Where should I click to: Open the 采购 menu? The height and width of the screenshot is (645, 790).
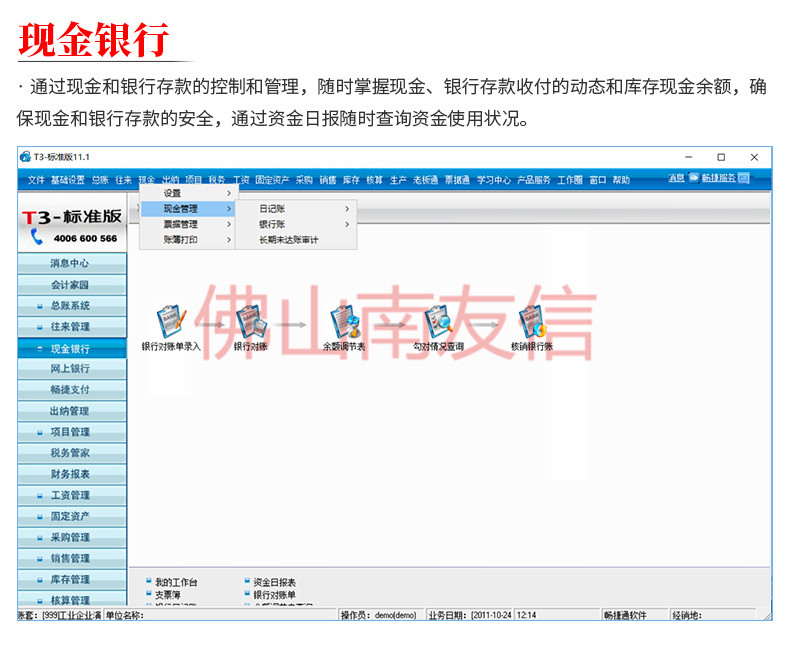click(x=304, y=180)
